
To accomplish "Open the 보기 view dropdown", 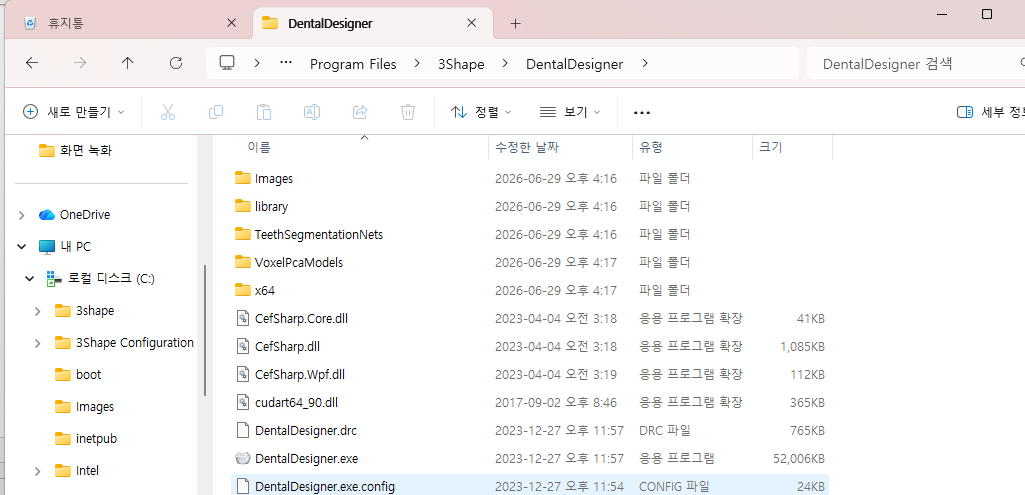I will coord(569,112).
